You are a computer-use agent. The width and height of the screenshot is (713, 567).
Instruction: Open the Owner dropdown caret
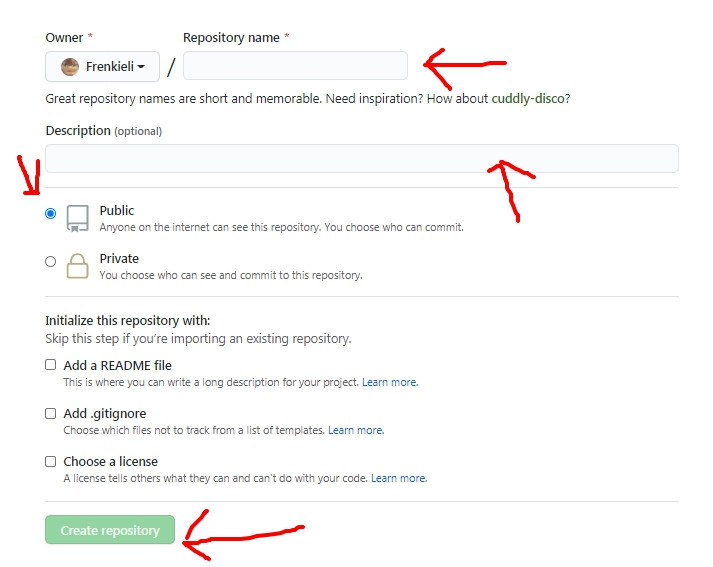[141, 67]
